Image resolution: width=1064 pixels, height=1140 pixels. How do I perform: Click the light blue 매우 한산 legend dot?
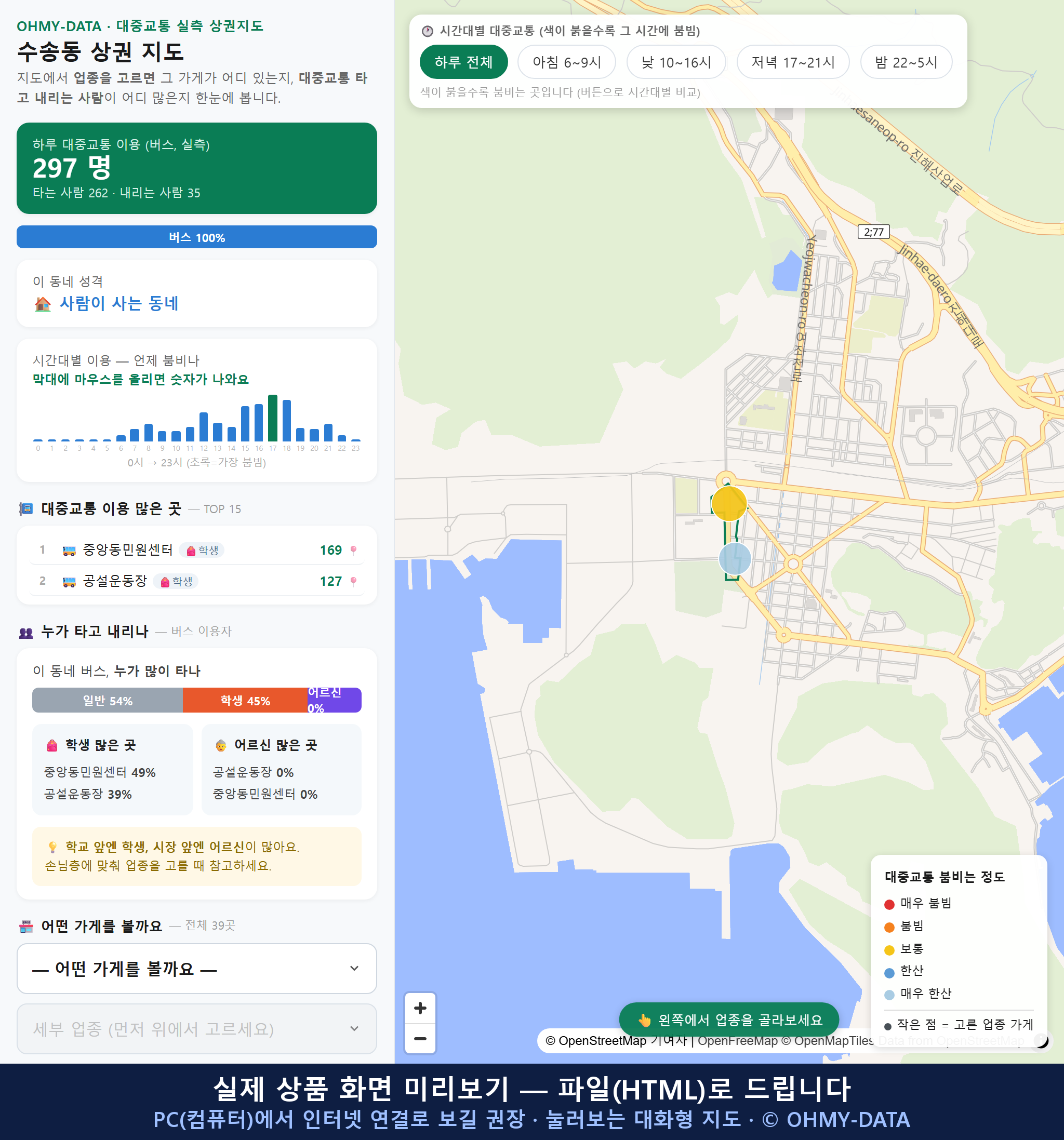pos(889,995)
